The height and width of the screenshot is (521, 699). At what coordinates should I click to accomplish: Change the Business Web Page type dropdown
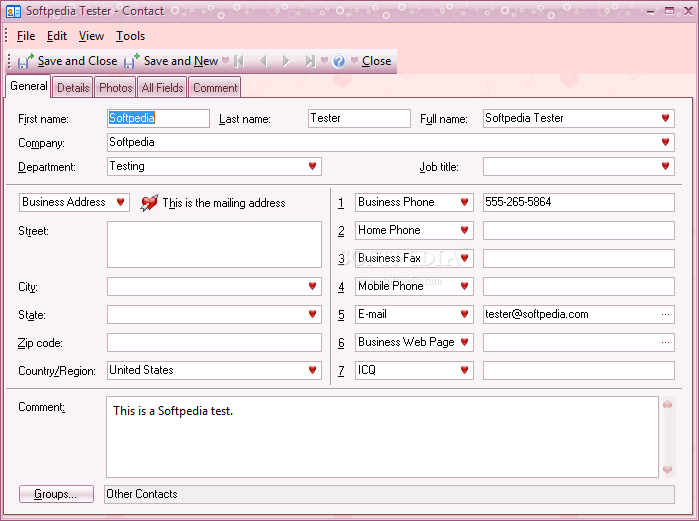click(x=464, y=342)
